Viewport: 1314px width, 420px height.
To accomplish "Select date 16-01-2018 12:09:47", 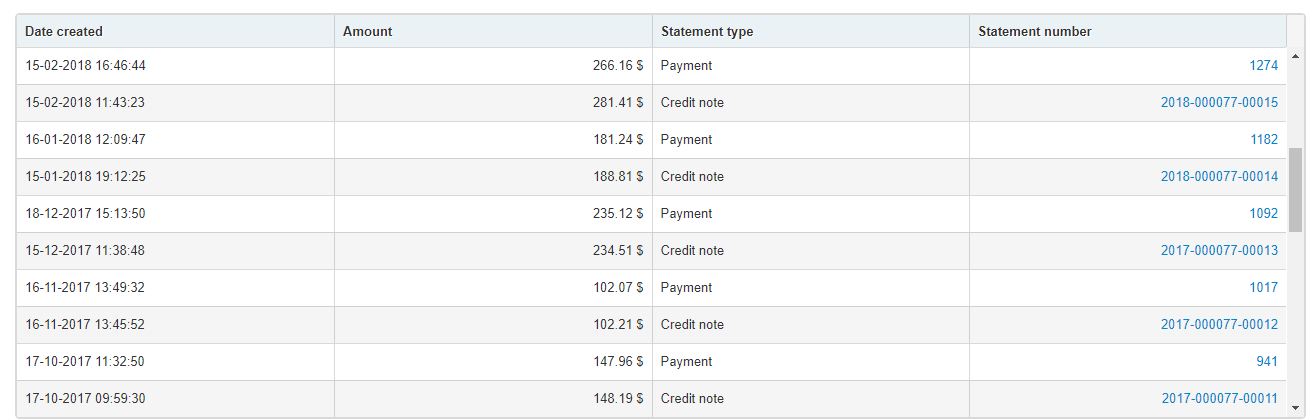I will click(x=86, y=140).
